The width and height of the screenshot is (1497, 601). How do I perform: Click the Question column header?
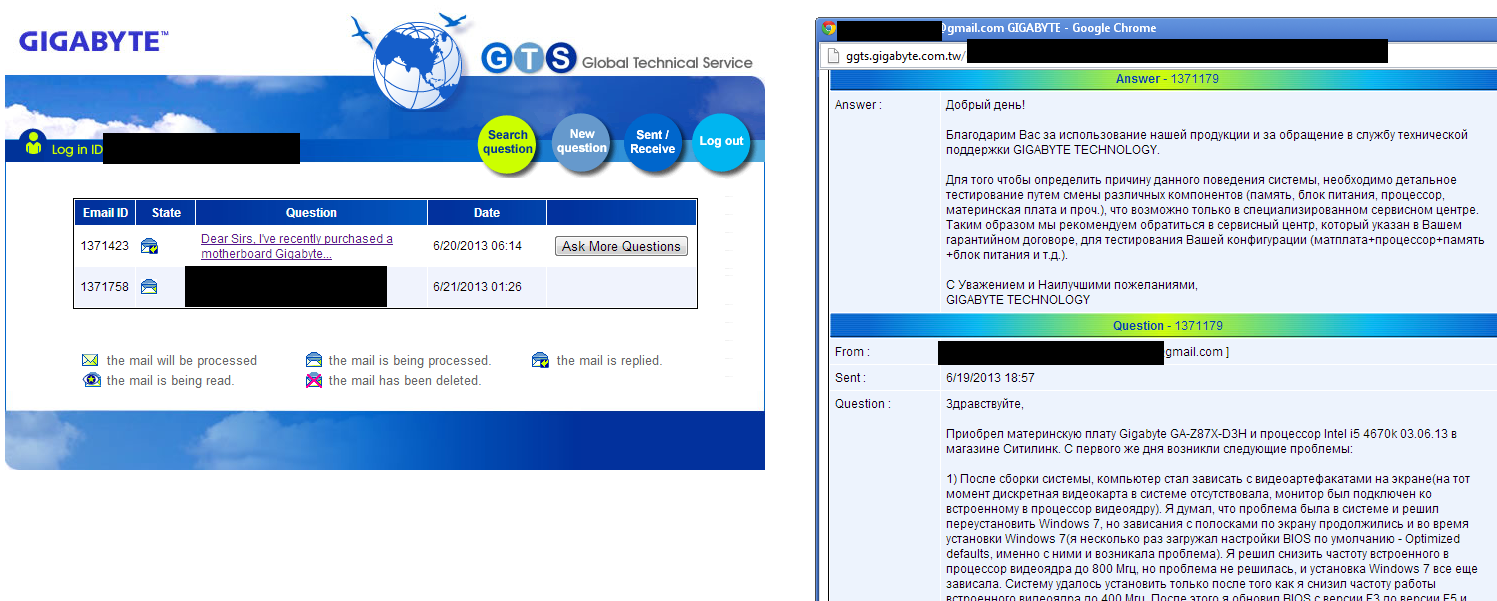[x=312, y=212]
